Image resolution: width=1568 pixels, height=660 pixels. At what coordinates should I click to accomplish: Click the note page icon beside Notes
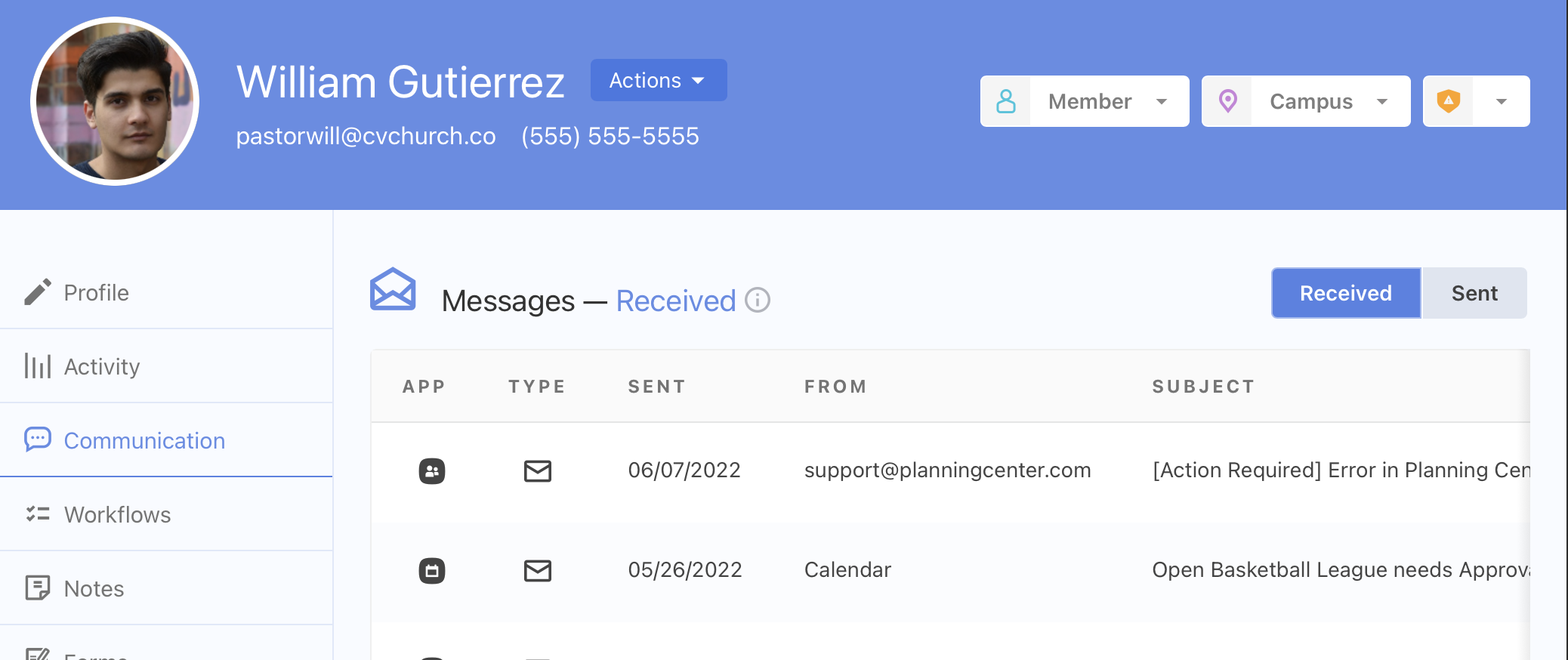[38, 588]
